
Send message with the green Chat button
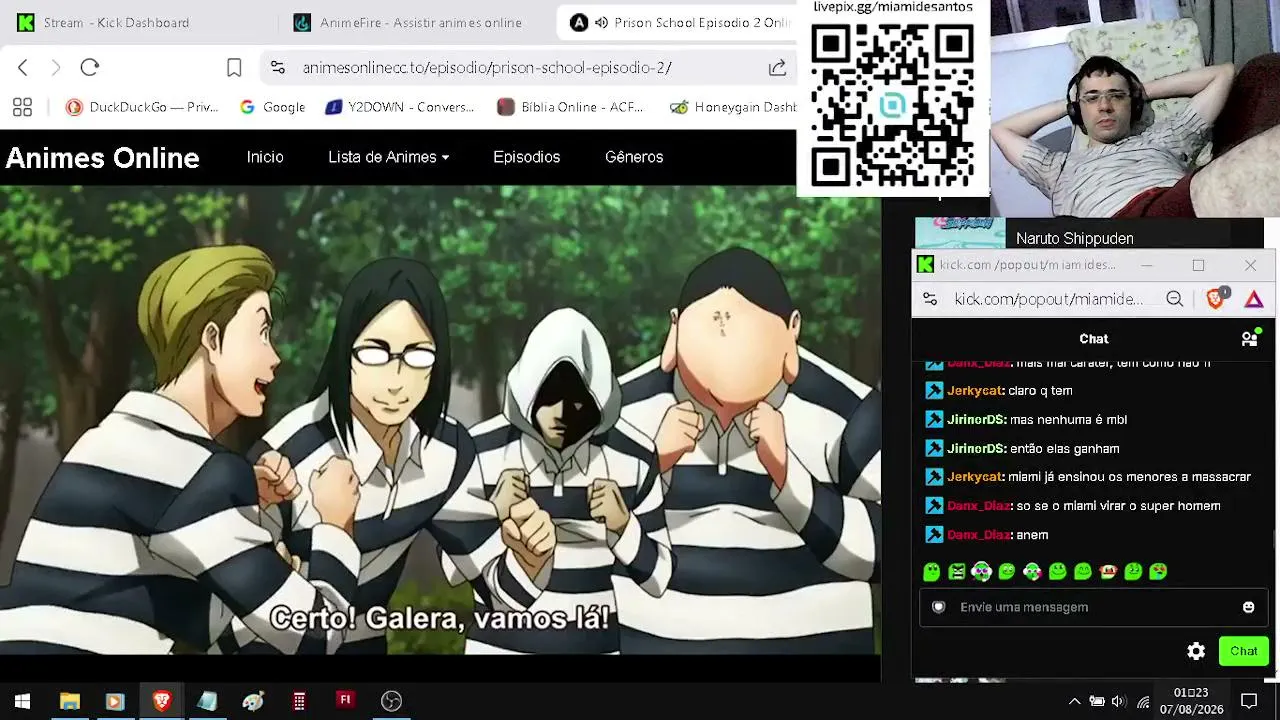tap(1244, 651)
